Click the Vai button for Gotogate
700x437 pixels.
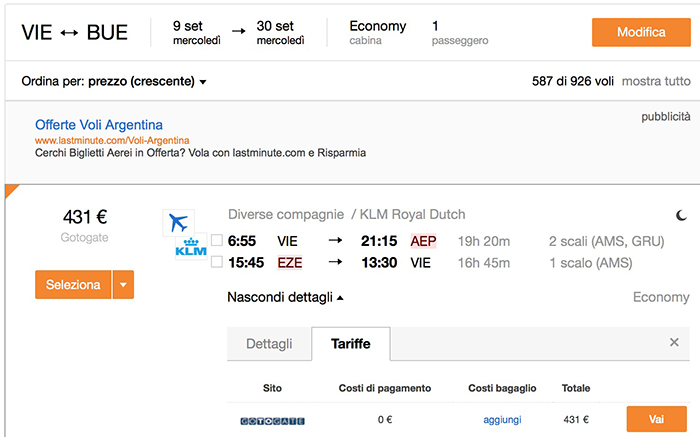657,419
